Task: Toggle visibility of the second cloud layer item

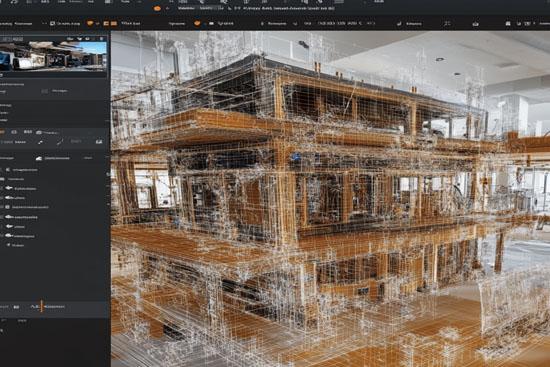Action: (9, 198)
